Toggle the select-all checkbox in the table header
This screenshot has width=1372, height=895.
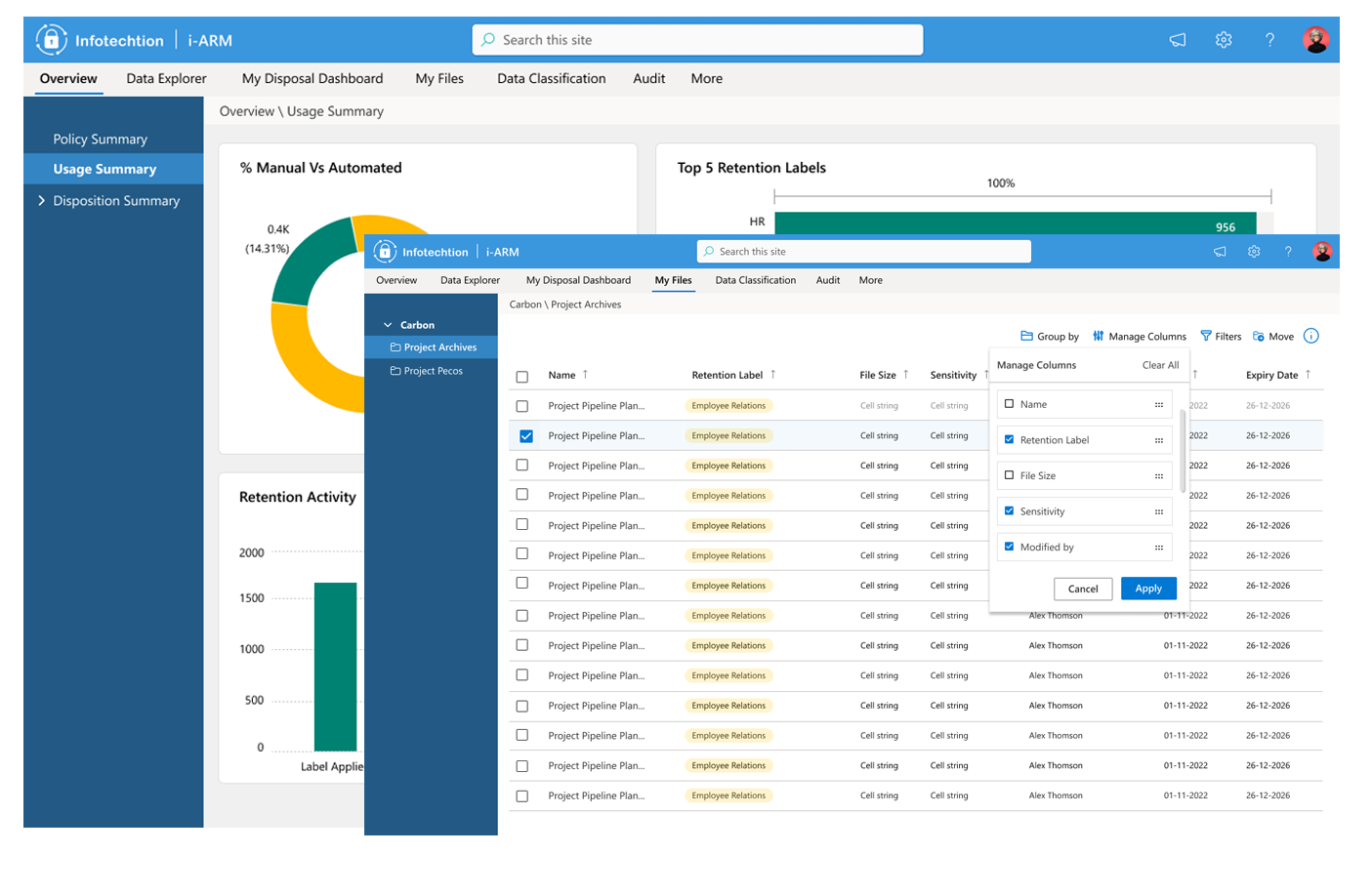click(522, 377)
